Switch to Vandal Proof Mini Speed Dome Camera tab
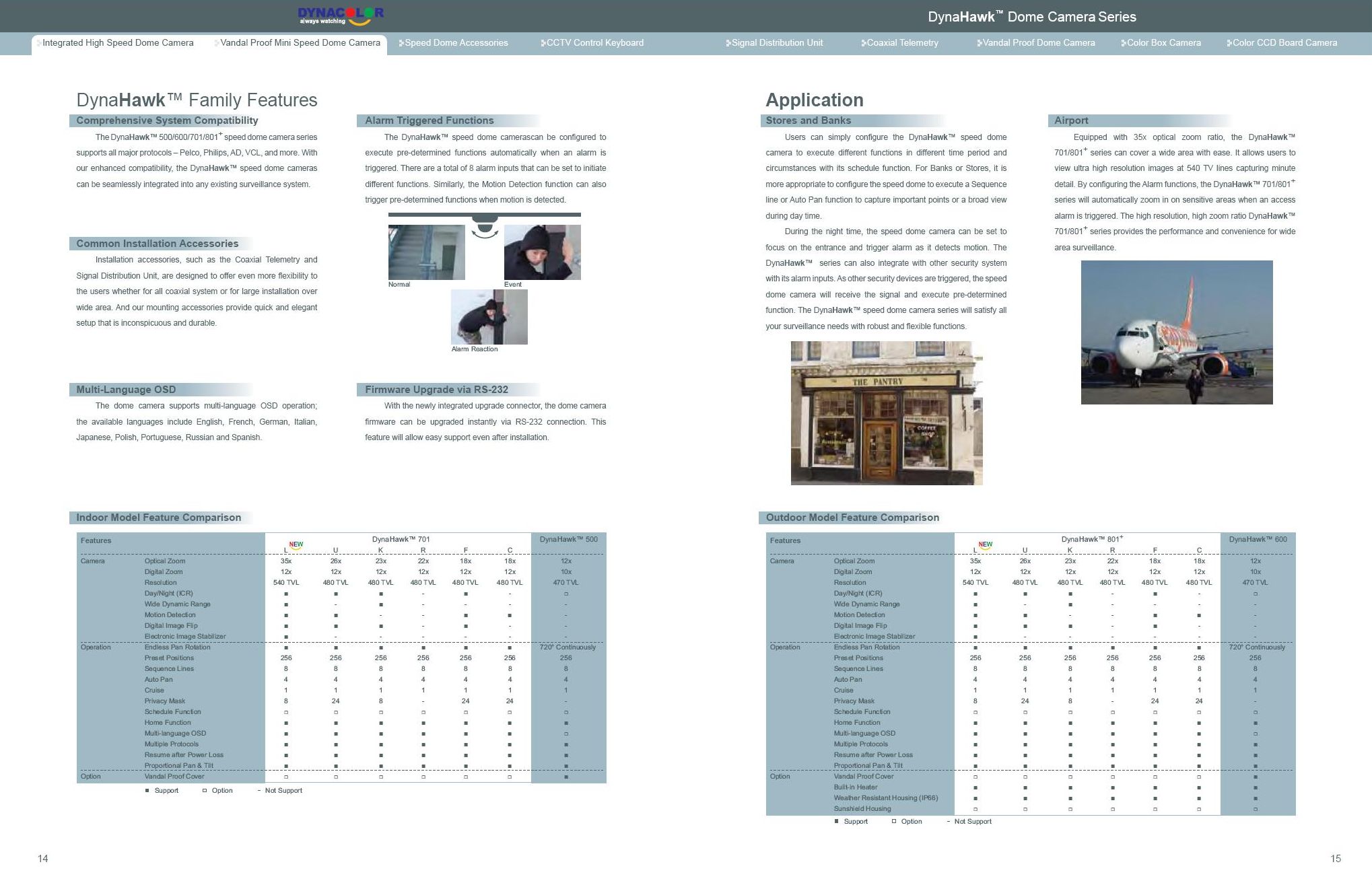1372x885 pixels. coord(300,43)
